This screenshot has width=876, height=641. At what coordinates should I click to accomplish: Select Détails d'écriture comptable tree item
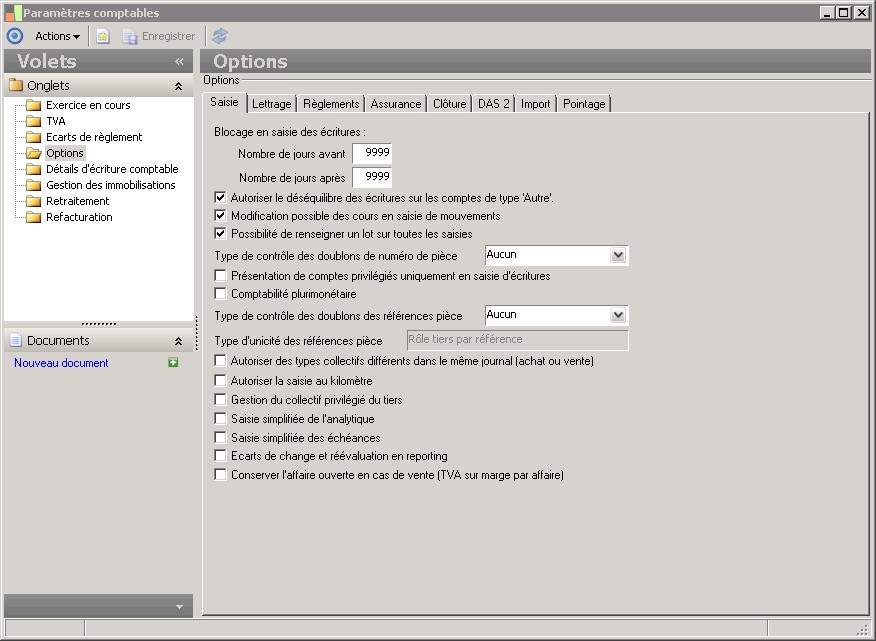[112, 169]
